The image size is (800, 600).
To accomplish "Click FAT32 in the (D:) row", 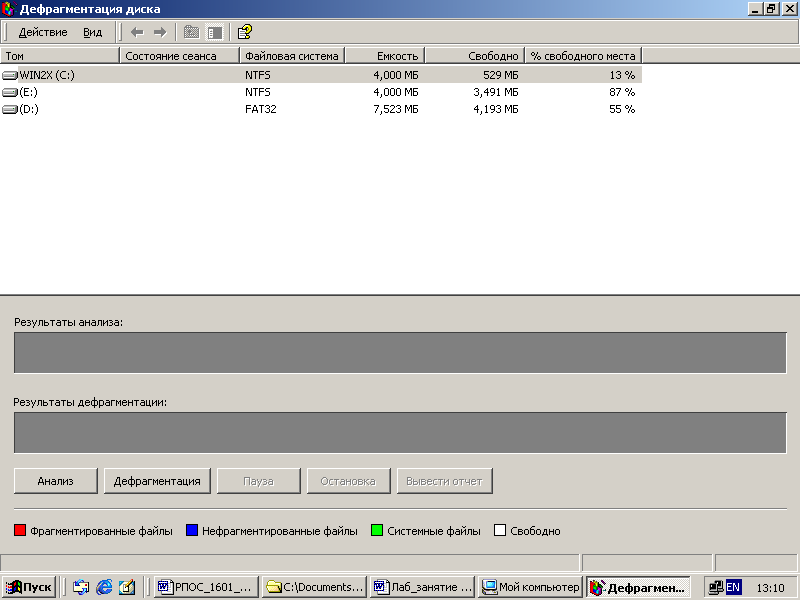I will [x=261, y=109].
